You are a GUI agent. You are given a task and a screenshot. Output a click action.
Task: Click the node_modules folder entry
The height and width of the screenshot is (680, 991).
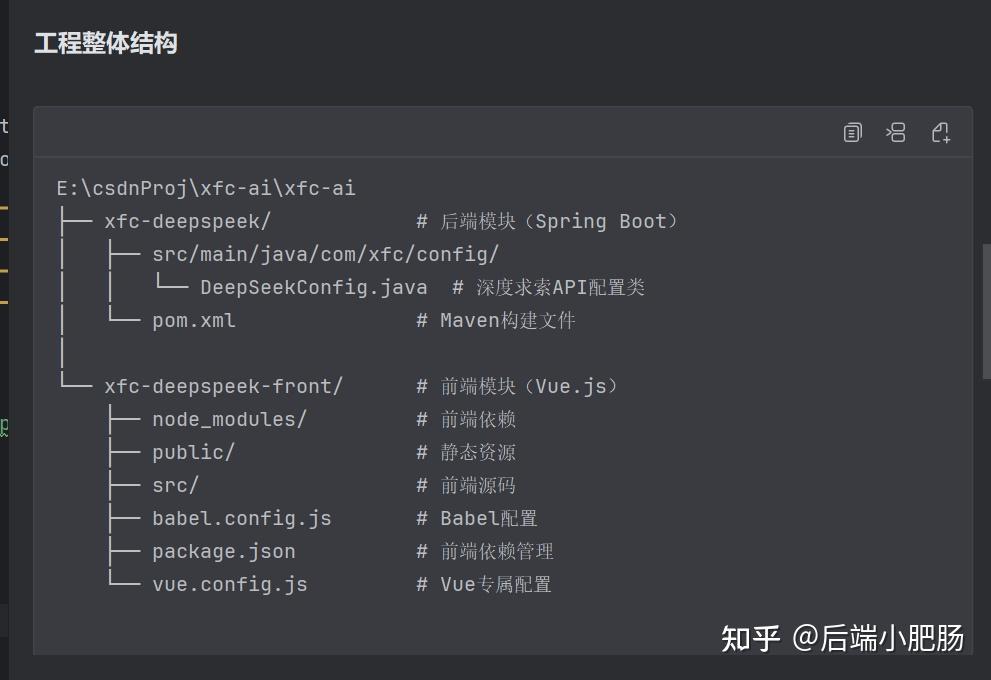tap(228, 419)
